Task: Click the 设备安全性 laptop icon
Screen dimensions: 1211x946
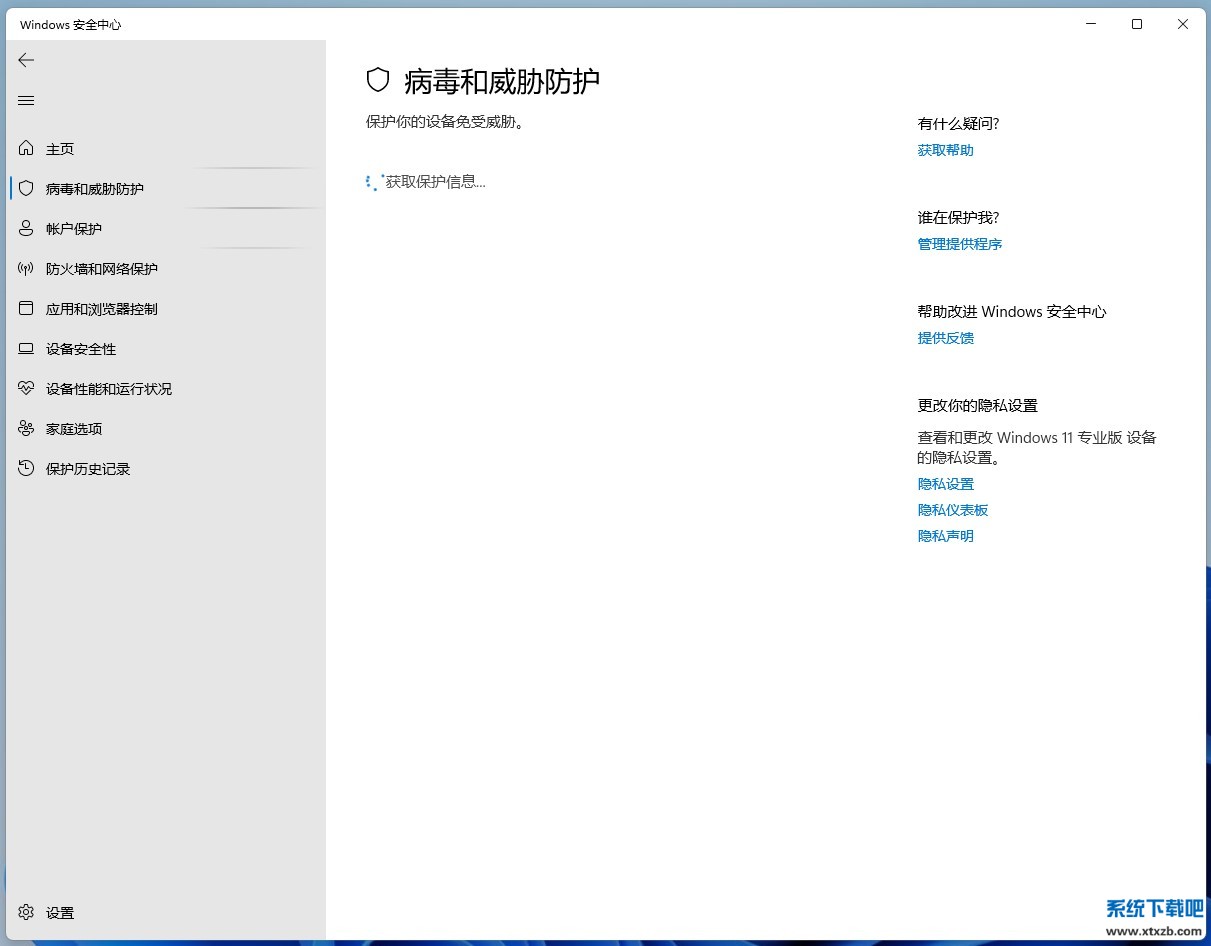Action: click(26, 349)
